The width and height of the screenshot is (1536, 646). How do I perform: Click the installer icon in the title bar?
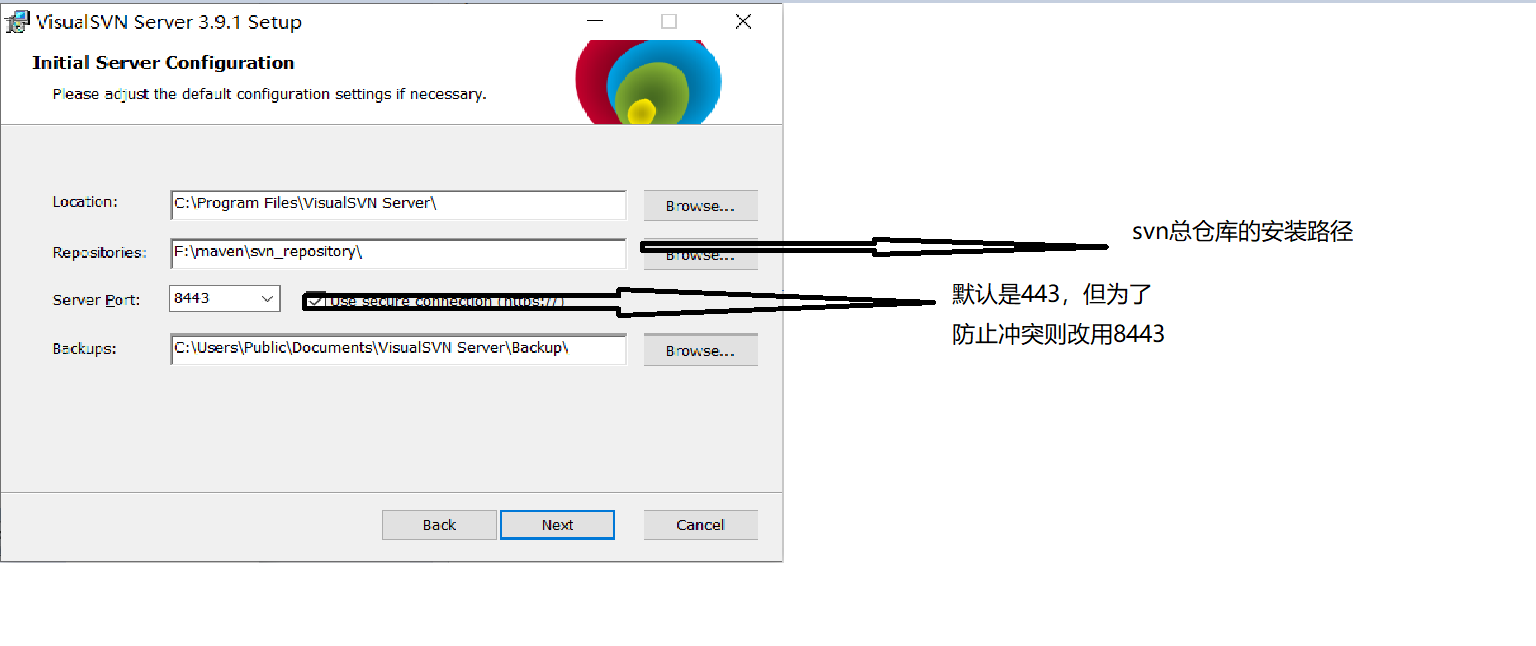pyautogui.click(x=17, y=22)
